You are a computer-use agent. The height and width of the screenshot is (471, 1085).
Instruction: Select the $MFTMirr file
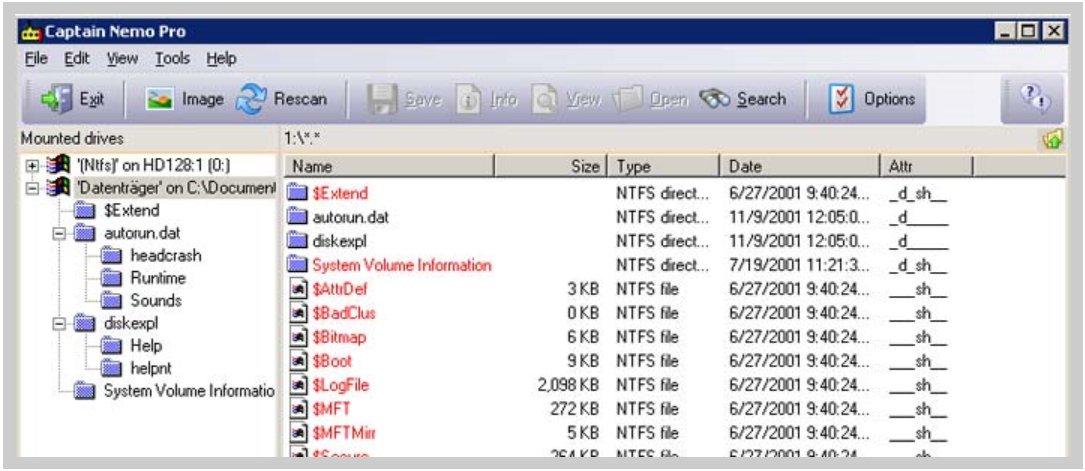tap(344, 434)
